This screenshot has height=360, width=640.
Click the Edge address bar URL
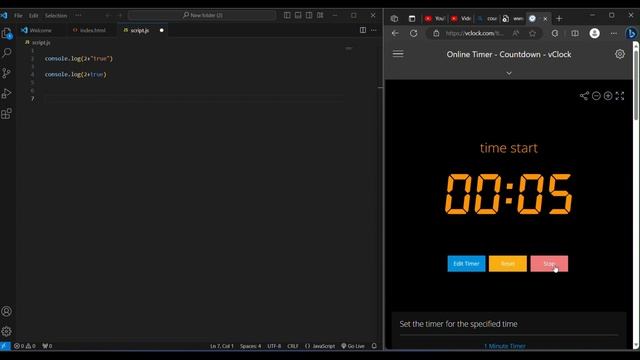pos(475,33)
